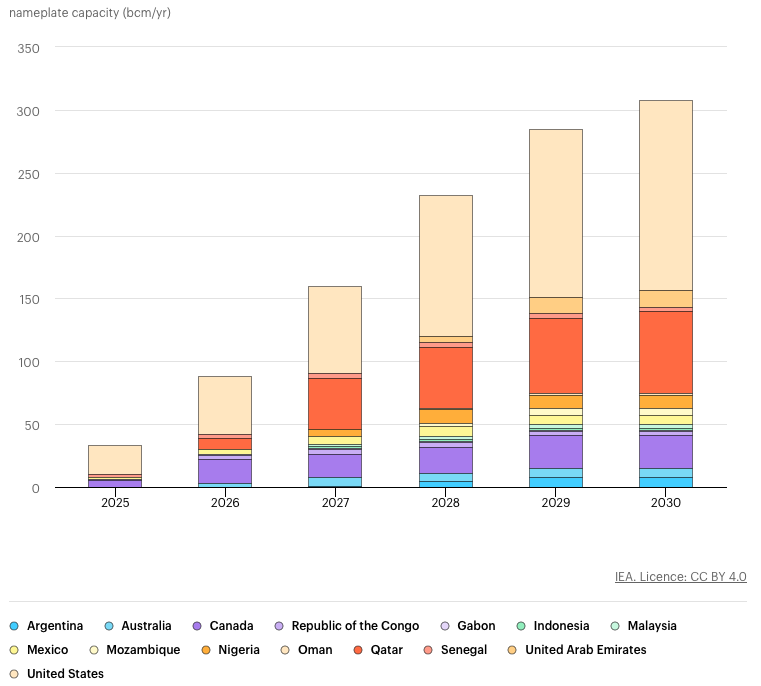Click the United States segment in 2030 bar
Viewport: 761px width, 686px height.
pyautogui.click(x=666, y=196)
